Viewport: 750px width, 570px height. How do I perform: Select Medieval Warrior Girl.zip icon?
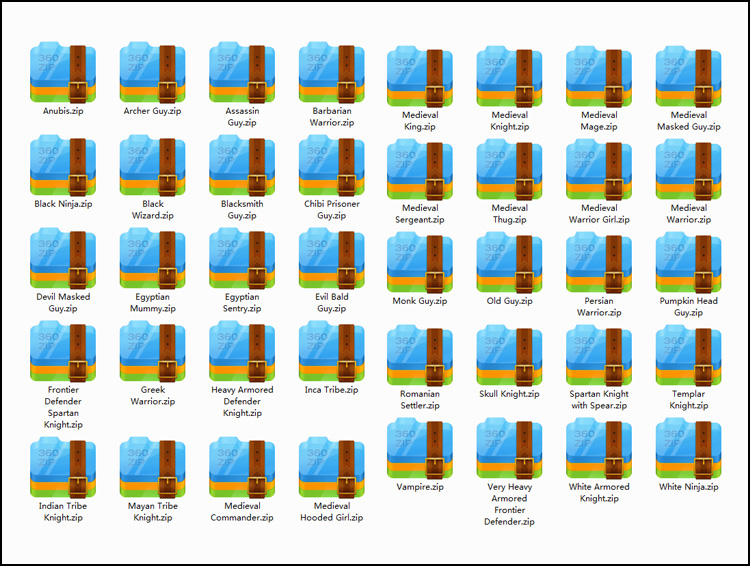click(599, 169)
